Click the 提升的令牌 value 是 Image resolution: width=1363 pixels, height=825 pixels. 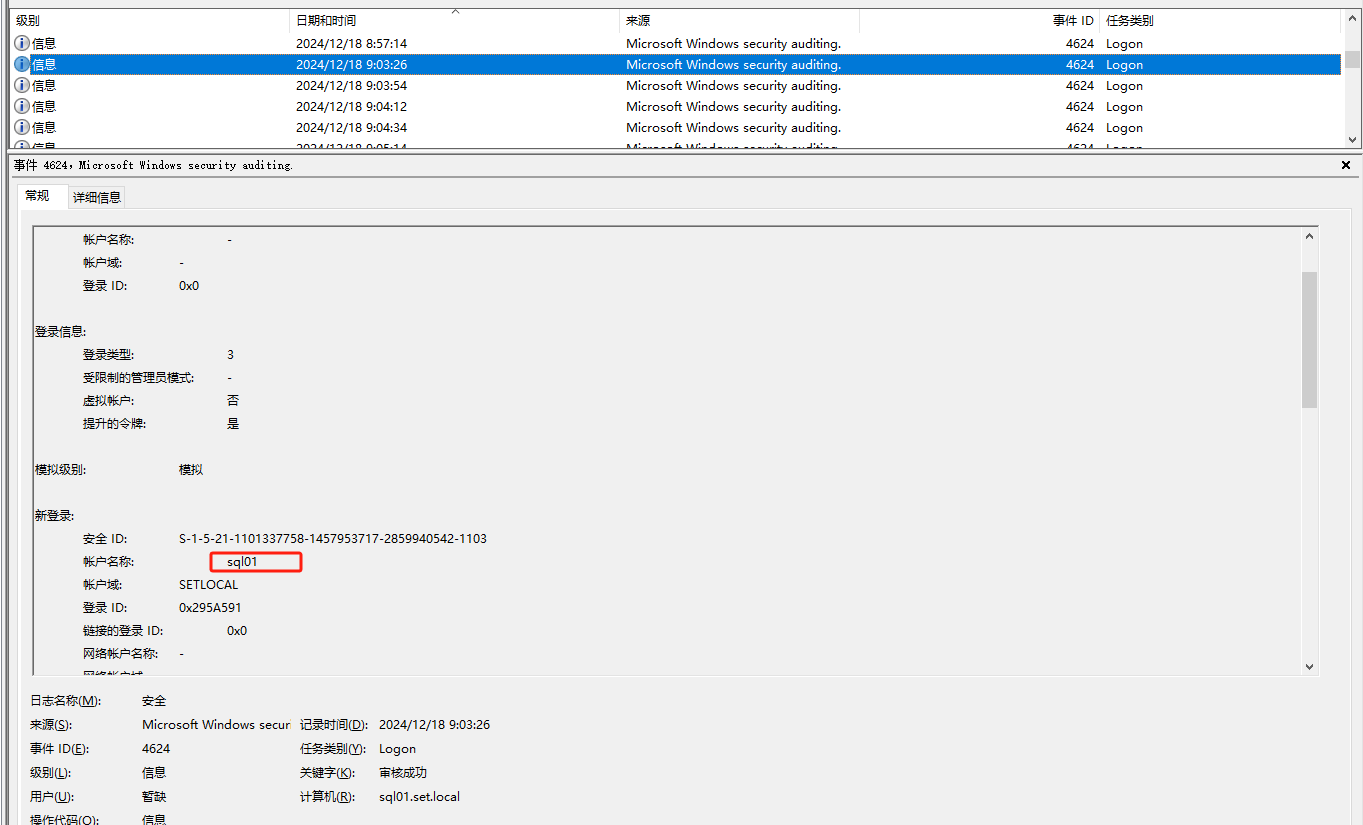tap(233, 423)
